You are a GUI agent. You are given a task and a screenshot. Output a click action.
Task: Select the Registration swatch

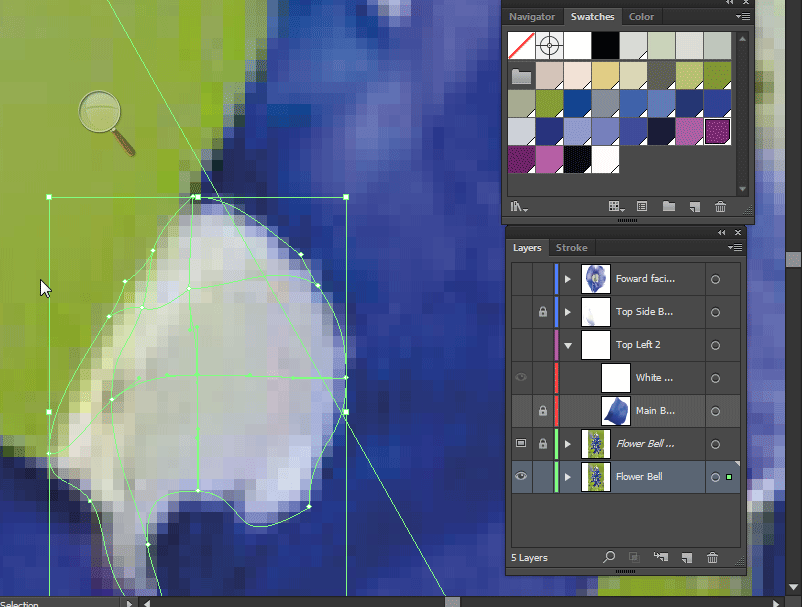(x=549, y=46)
